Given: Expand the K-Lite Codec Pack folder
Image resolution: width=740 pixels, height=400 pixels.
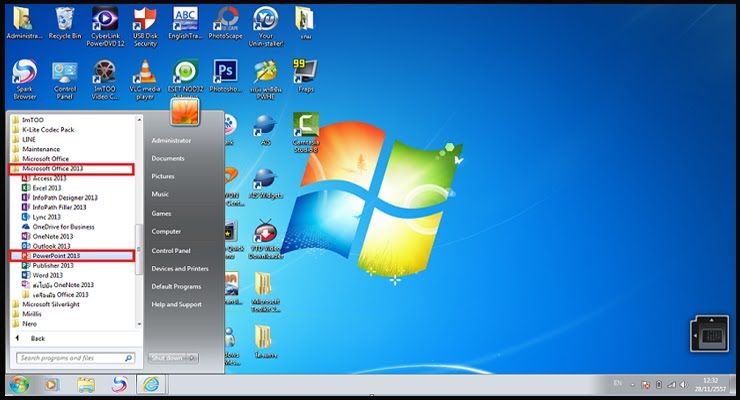Looking at the screenshot, I should pos(47,130).
